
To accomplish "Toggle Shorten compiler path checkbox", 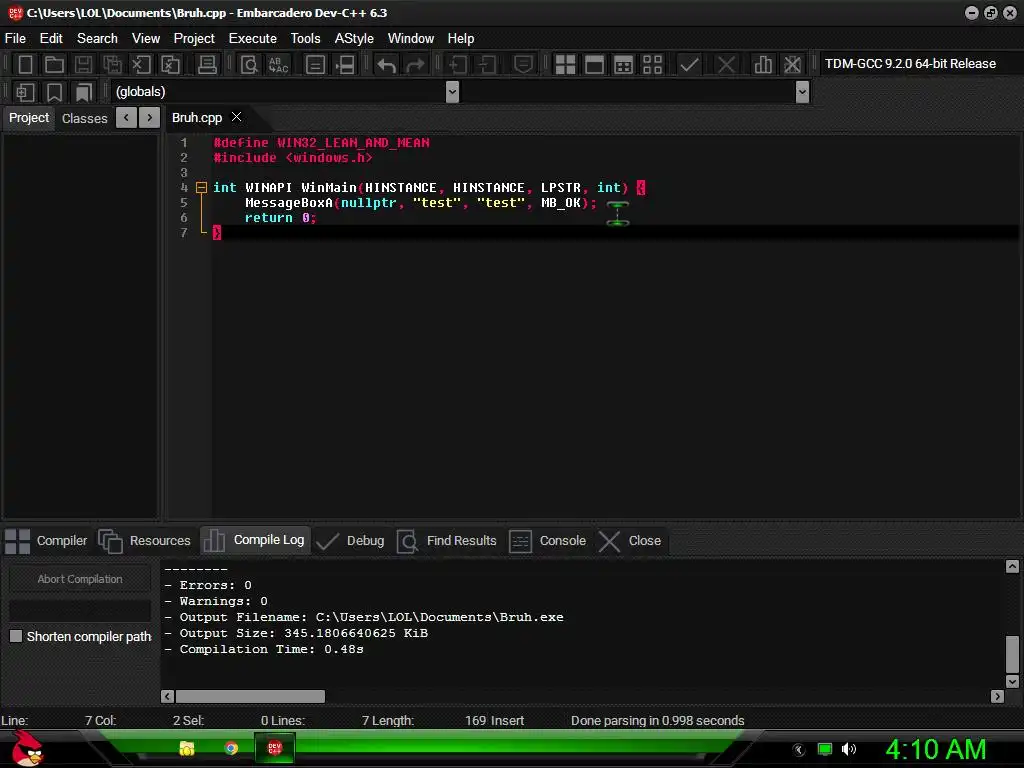I will point(16,636).
